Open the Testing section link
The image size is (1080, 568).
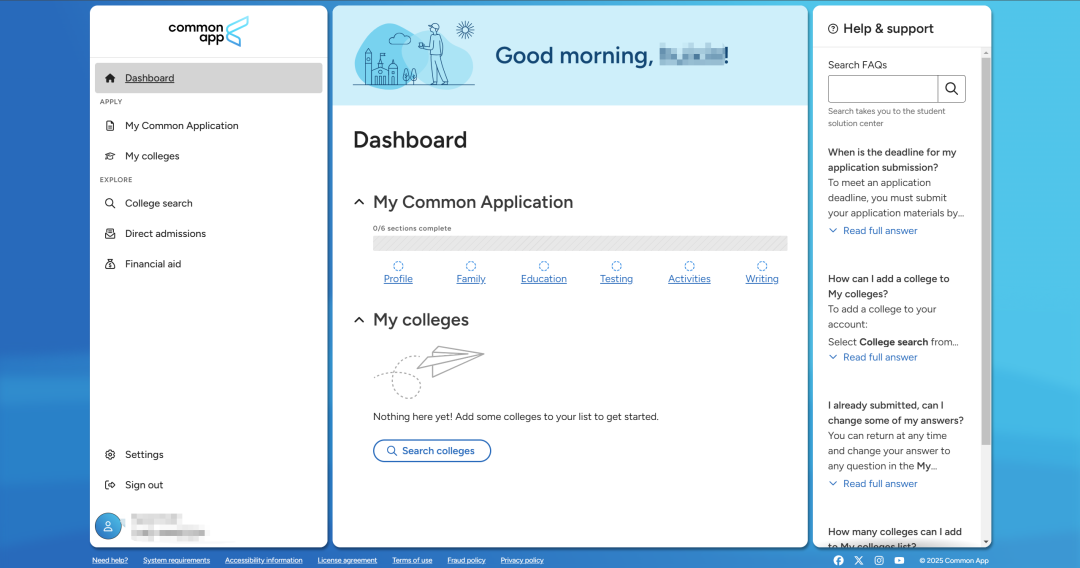616,279
